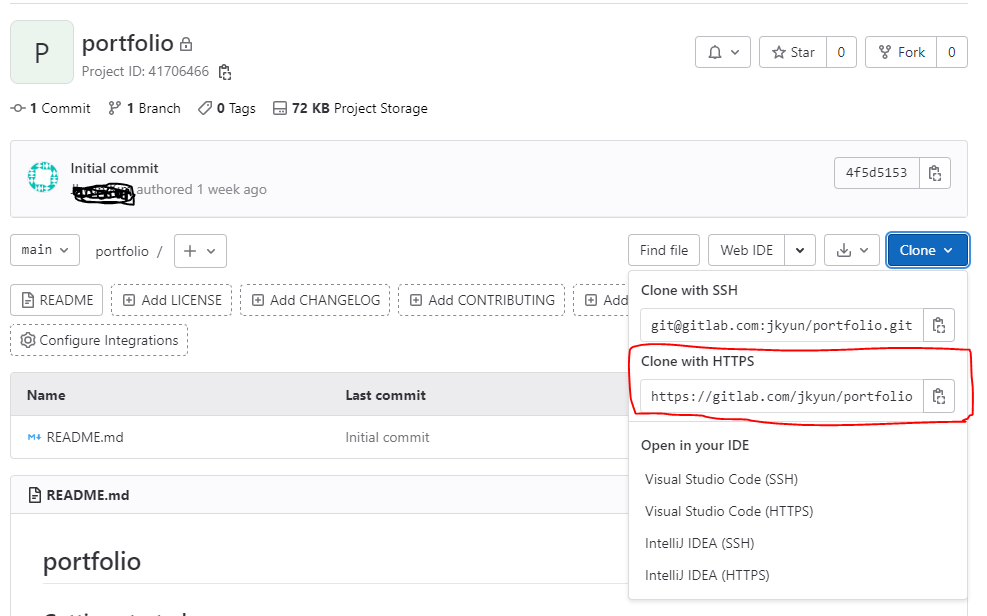The height and width of the screenshot is (616, 987).
Task: Open the plus dropdown to add files
Action: [200, 250]
